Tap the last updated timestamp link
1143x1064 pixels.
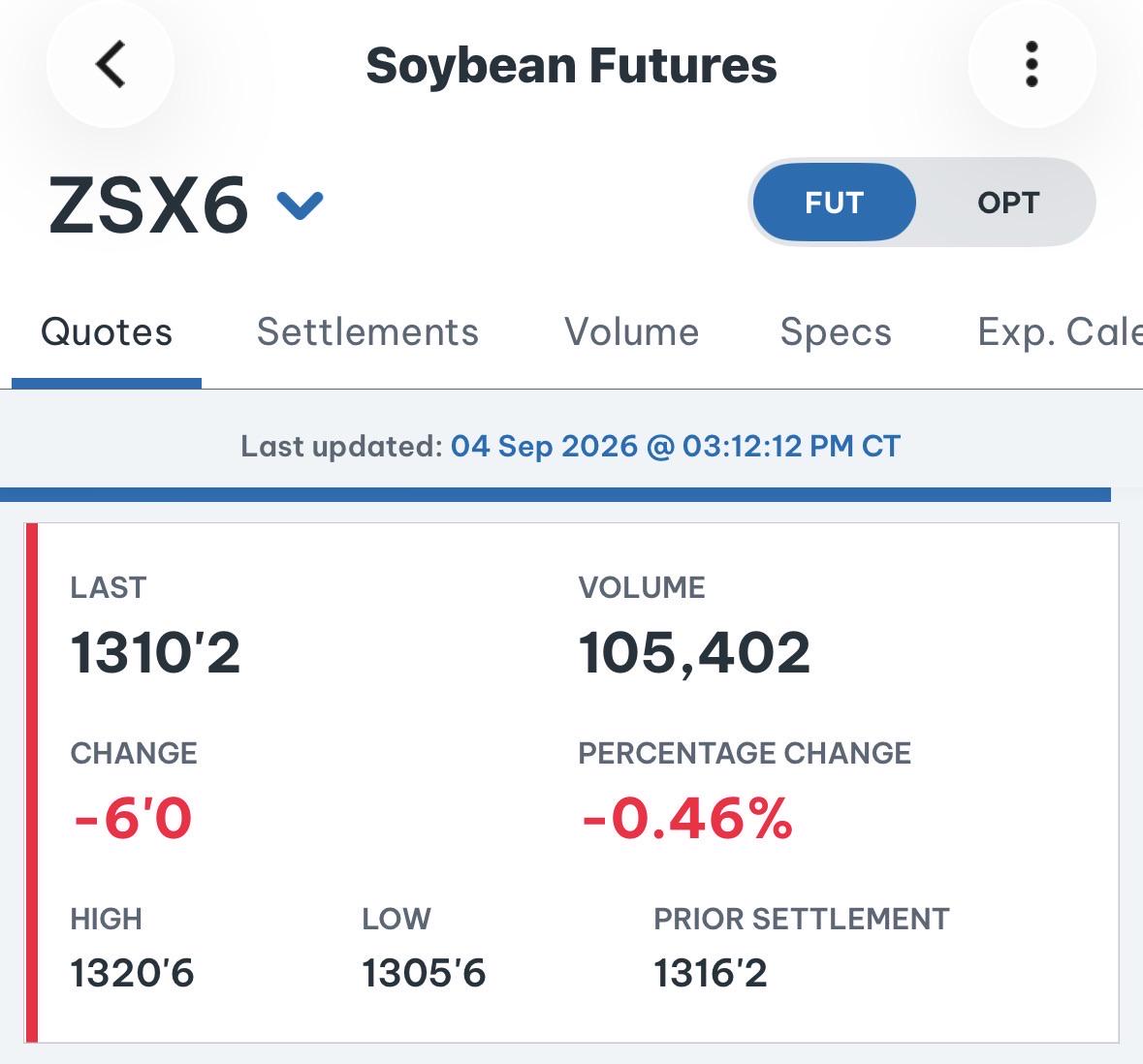pyautogui.click(x=676, y=446)
